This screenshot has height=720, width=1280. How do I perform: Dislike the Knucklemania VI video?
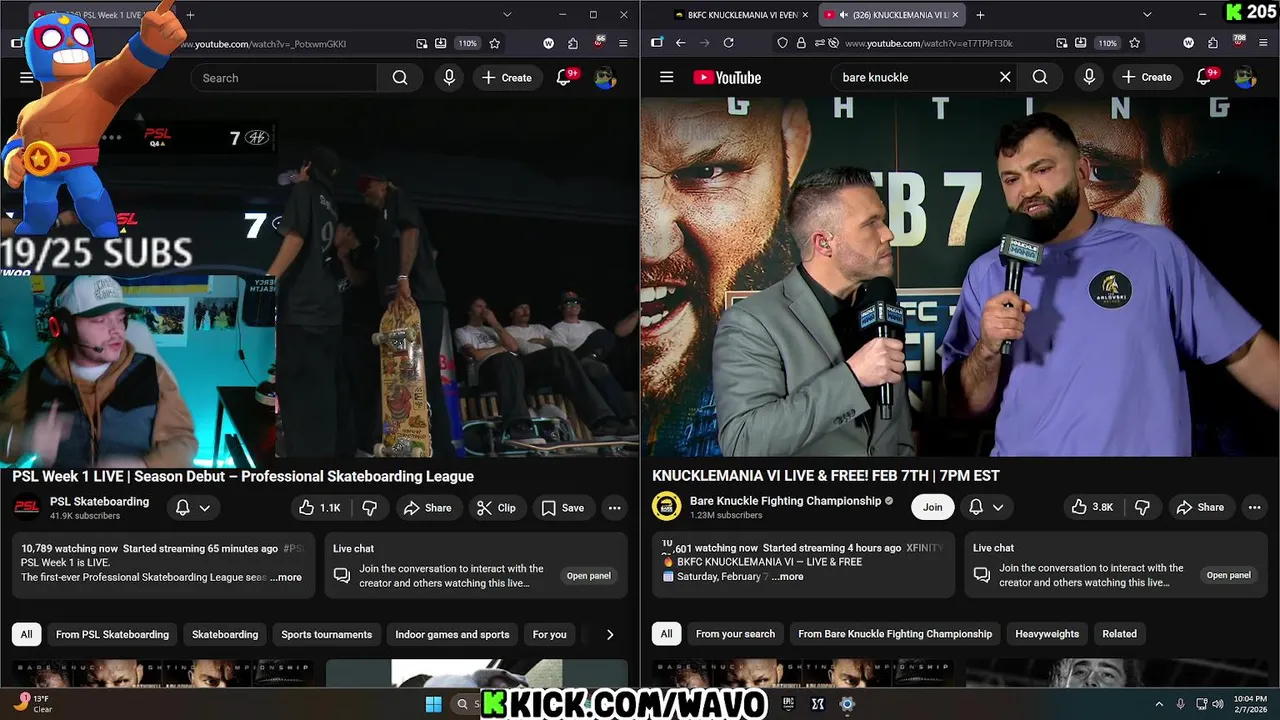pyautogui.click(x=1142, y=507)
